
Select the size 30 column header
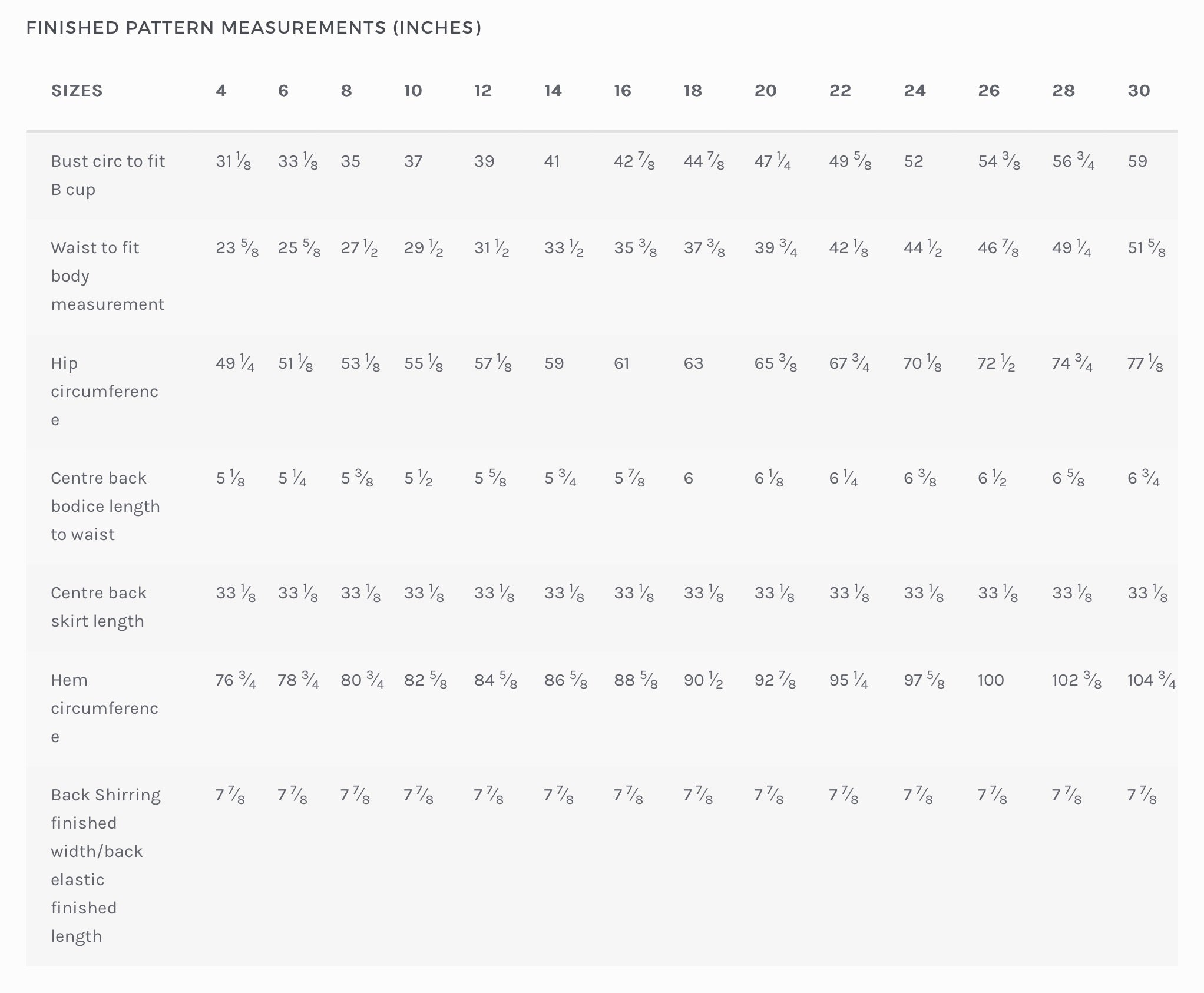(1139, 91)
